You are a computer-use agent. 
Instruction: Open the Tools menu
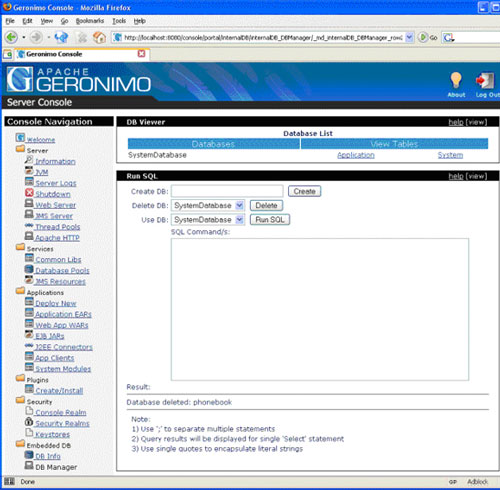pos(119,21)
